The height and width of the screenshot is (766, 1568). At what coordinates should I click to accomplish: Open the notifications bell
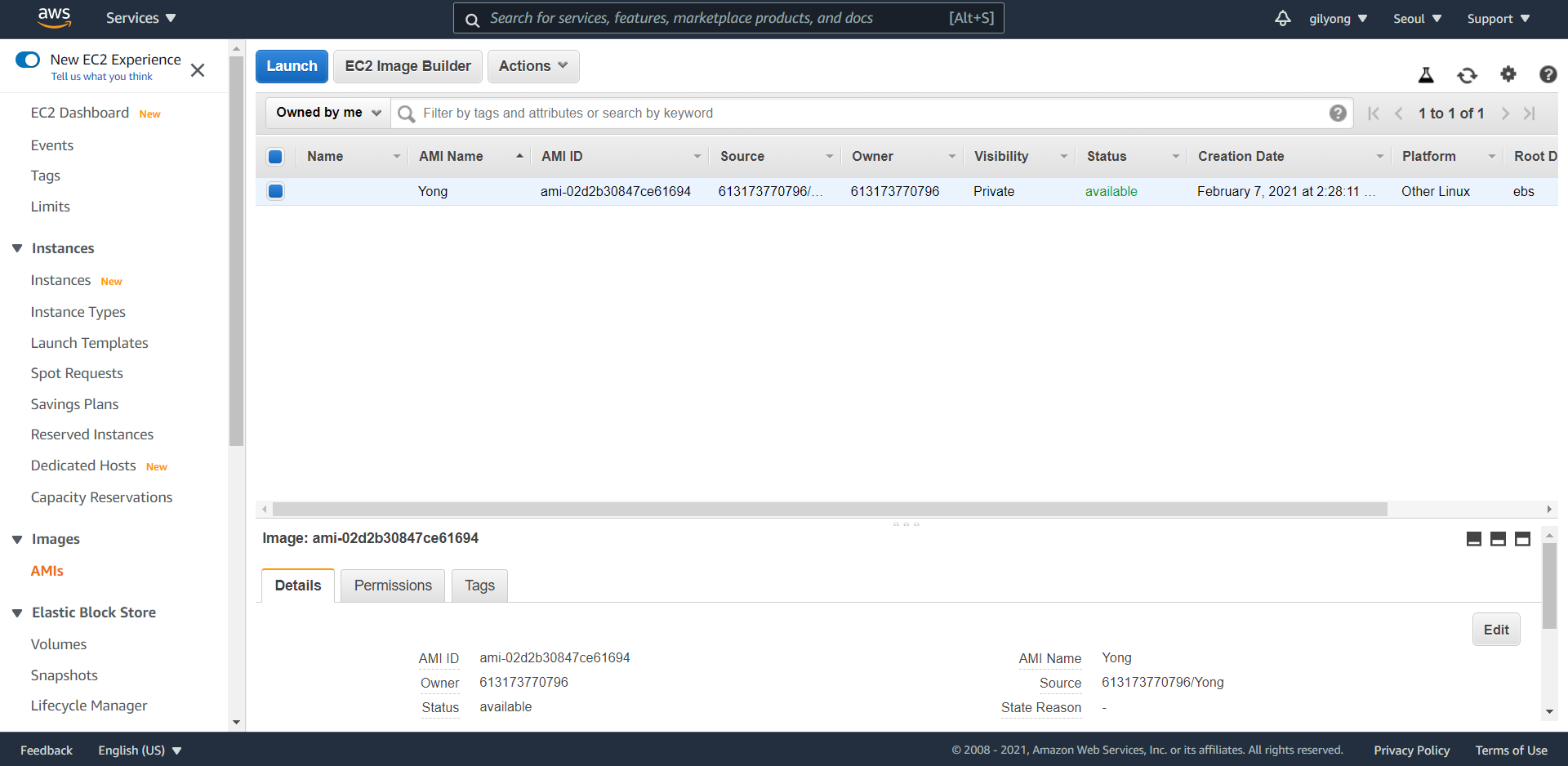point(1282,18)
